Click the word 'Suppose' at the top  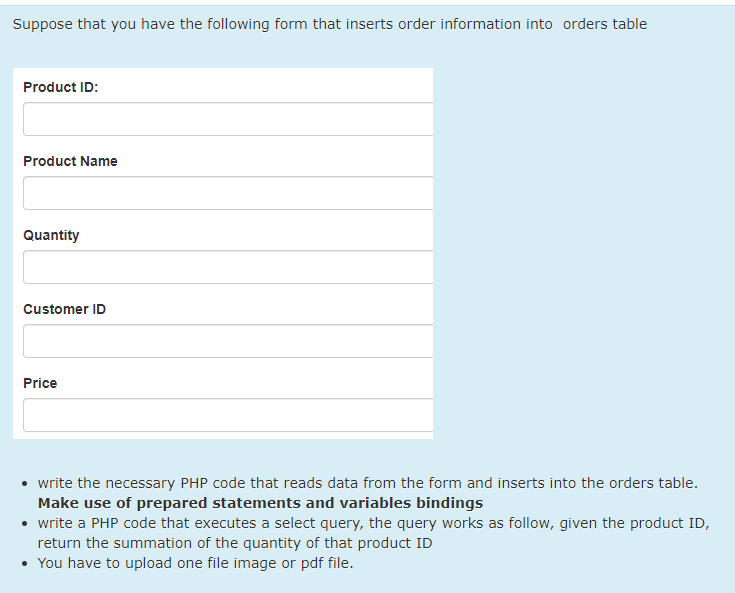coord(41,24)
